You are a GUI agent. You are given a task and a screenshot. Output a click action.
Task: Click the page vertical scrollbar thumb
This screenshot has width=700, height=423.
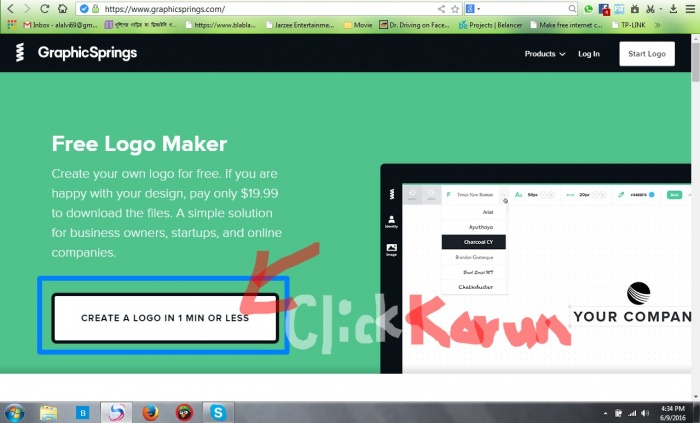tap(695, 62)
